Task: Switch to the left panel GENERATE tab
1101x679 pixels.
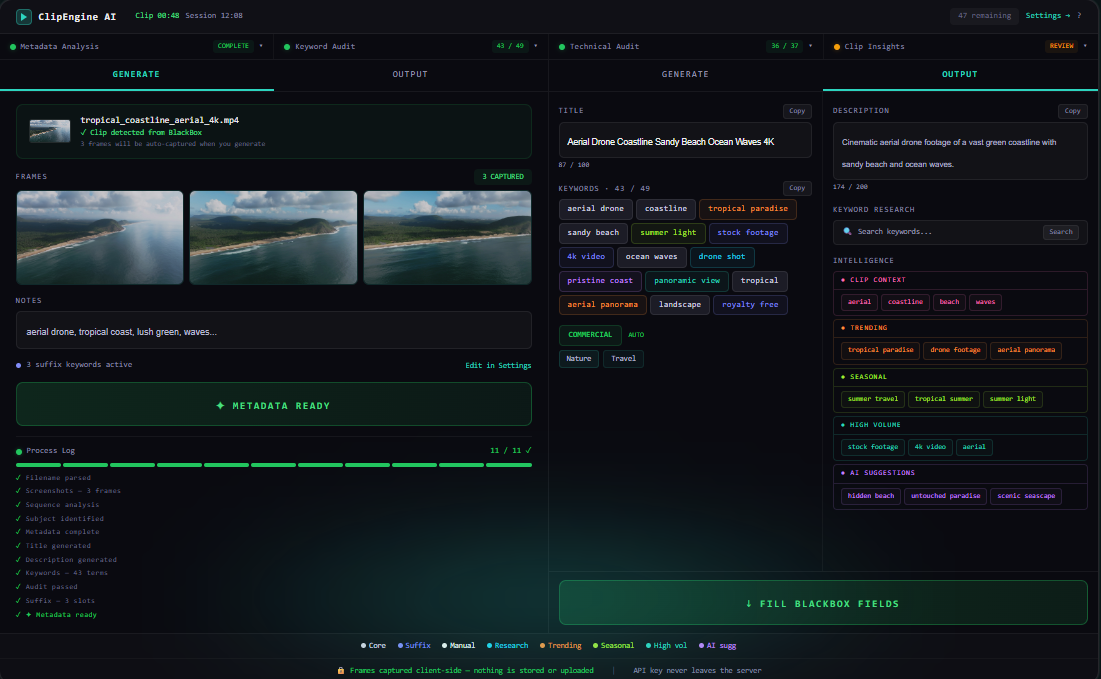Action: [x=136, y=74]
